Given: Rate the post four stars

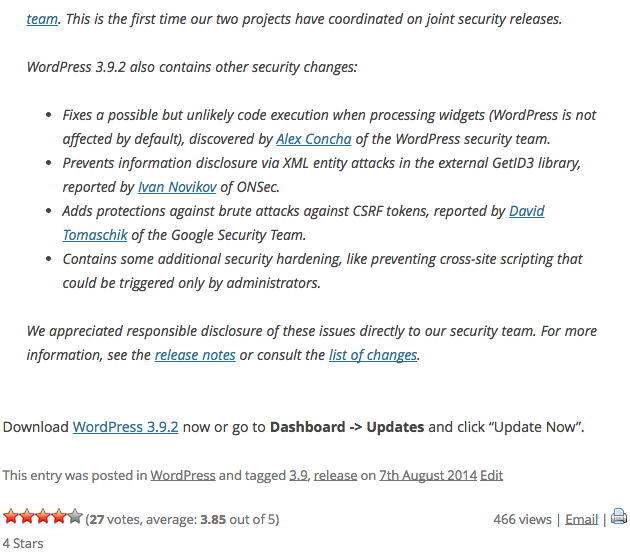Looking at the screenshot, I should coord(59,516).
